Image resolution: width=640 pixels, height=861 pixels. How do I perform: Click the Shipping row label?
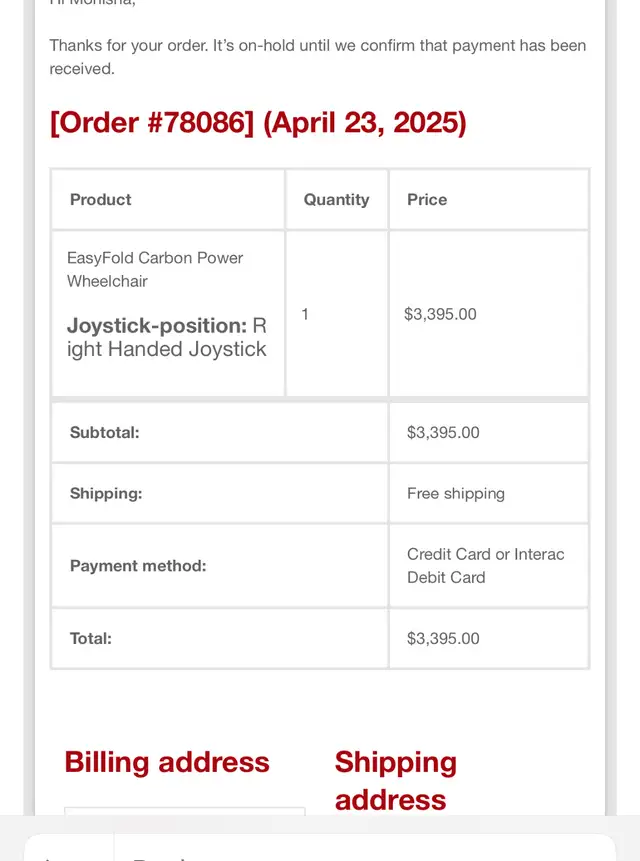(x=106, y=493)
